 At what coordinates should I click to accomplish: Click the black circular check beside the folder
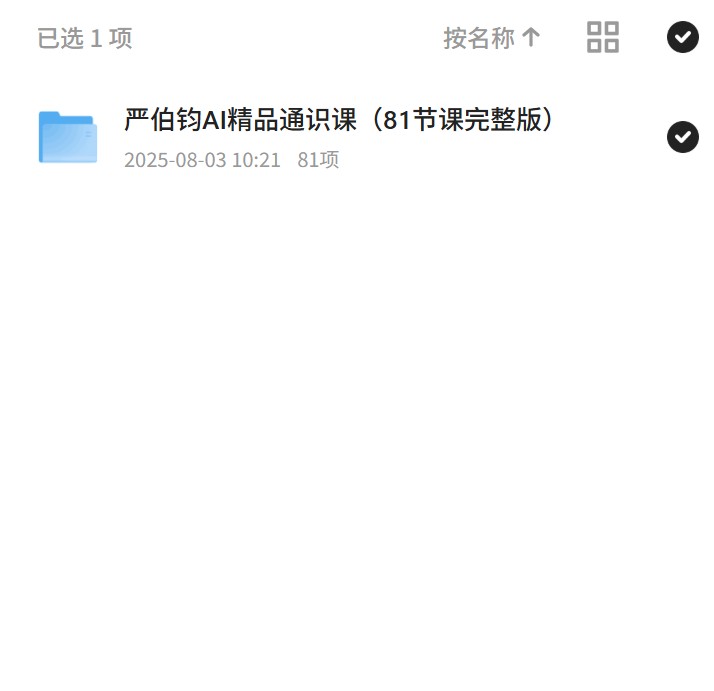point(683,137)
